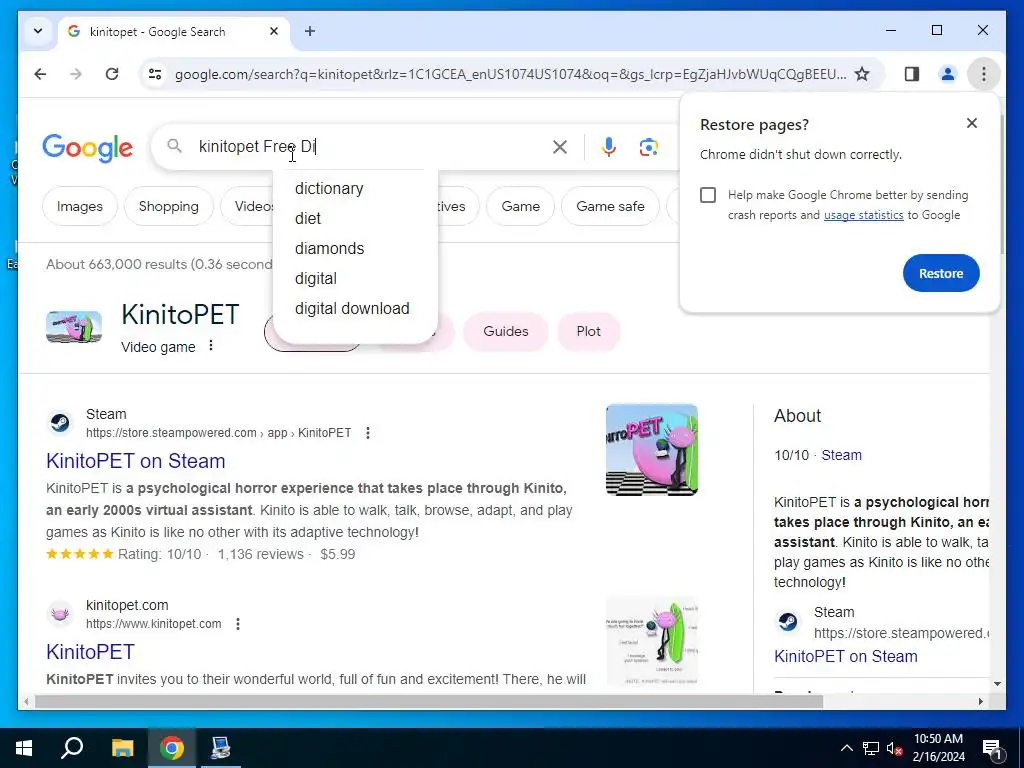Close the kinitopet Google Search tab

pos(274,31)
